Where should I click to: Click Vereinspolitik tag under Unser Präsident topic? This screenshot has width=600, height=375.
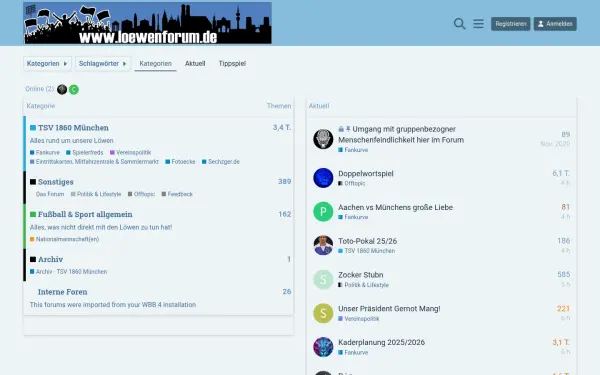pos(359,319)
